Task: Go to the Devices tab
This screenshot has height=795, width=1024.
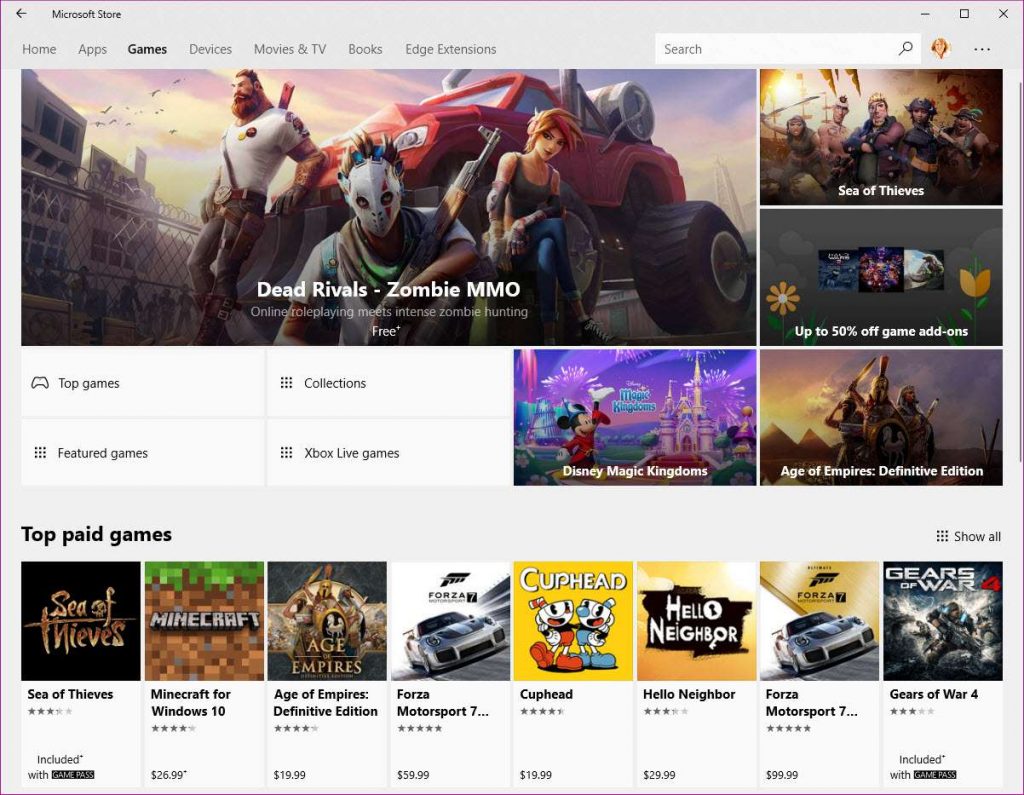Action: point(210,49)
